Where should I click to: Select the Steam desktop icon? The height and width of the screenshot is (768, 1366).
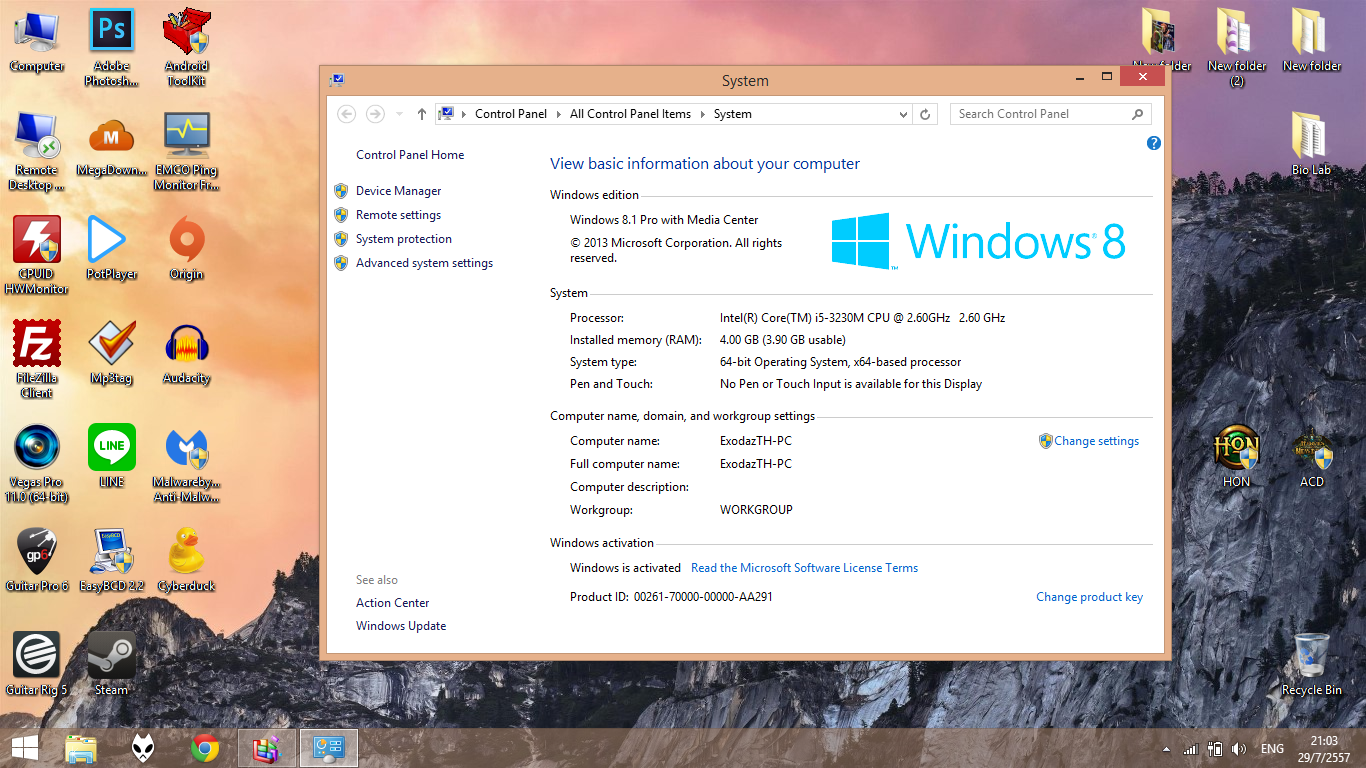coord(112,664)
